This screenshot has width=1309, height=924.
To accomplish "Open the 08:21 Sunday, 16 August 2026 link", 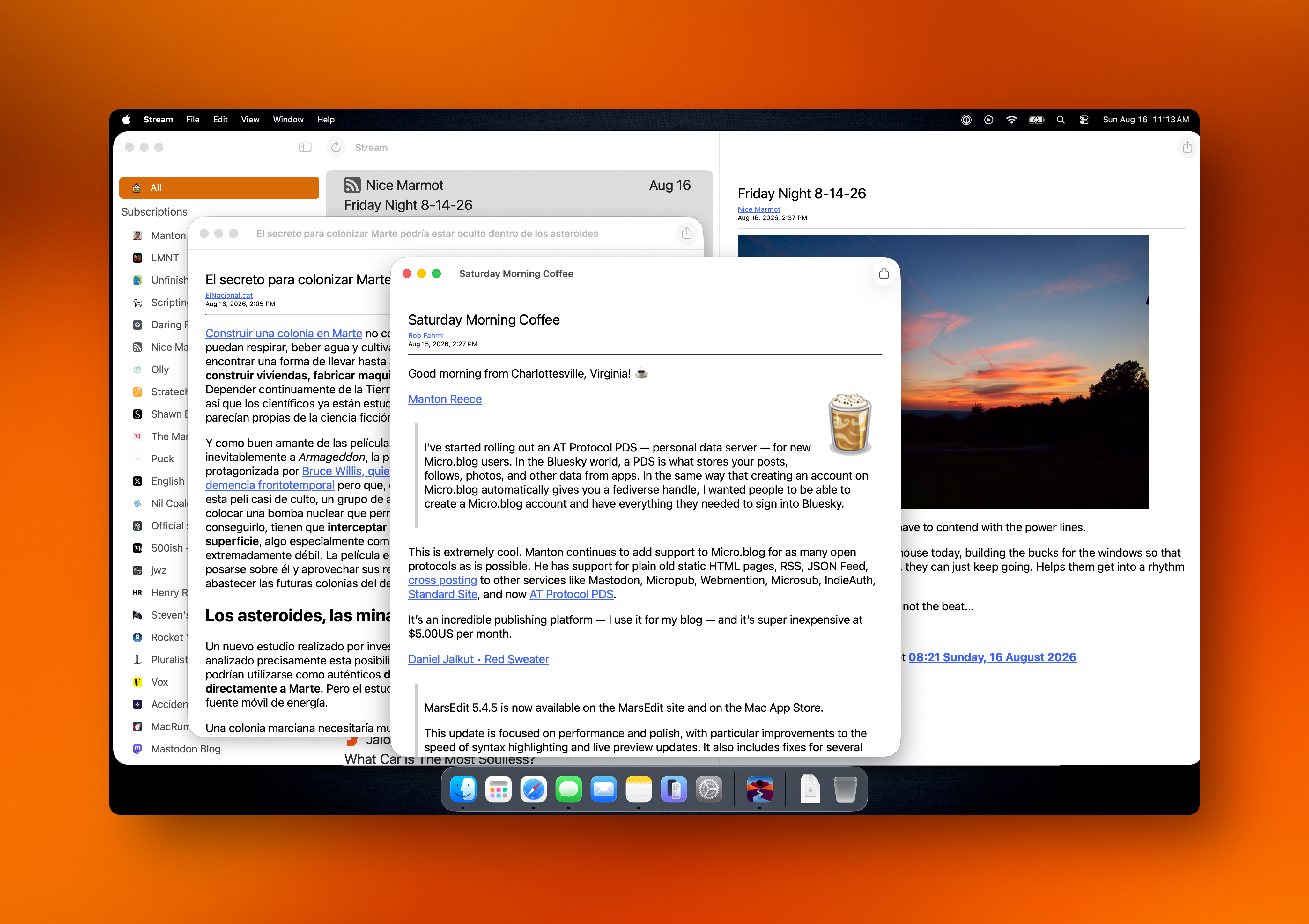I will pyautogui.click(x=992, y=657).
